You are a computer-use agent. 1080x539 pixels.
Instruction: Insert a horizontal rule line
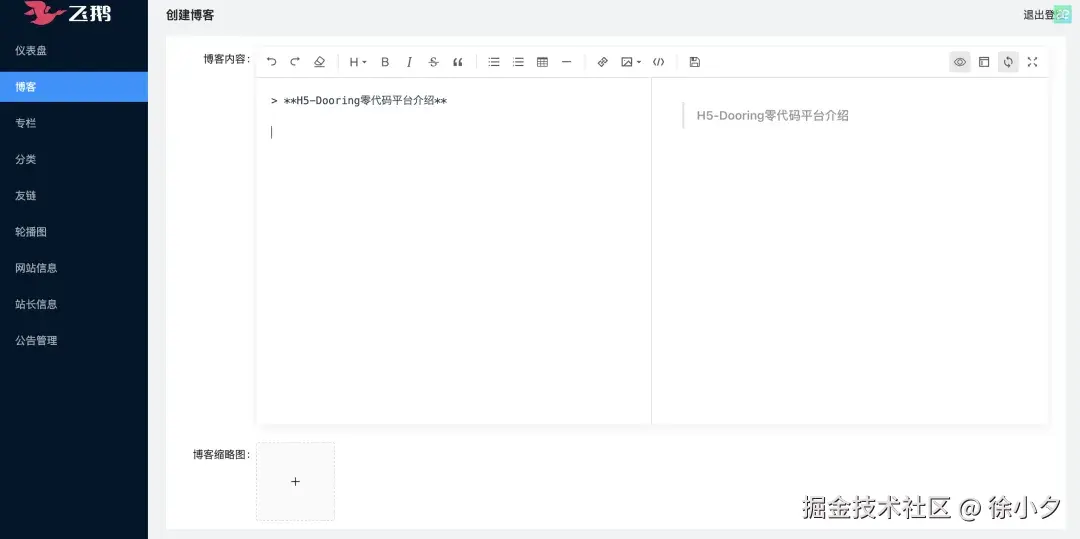566,62
